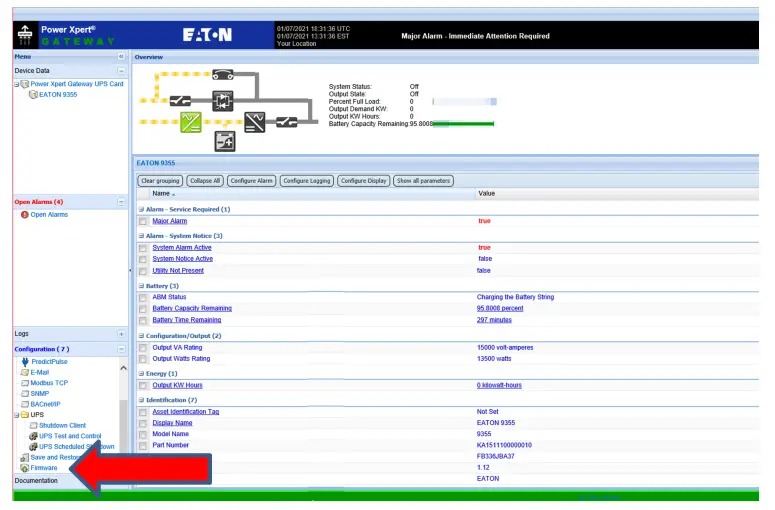The height and width of the screenshot is (510, 775).
Task: Click the UPS Scheduled Shutdown icon
Action: coord(34,446)
